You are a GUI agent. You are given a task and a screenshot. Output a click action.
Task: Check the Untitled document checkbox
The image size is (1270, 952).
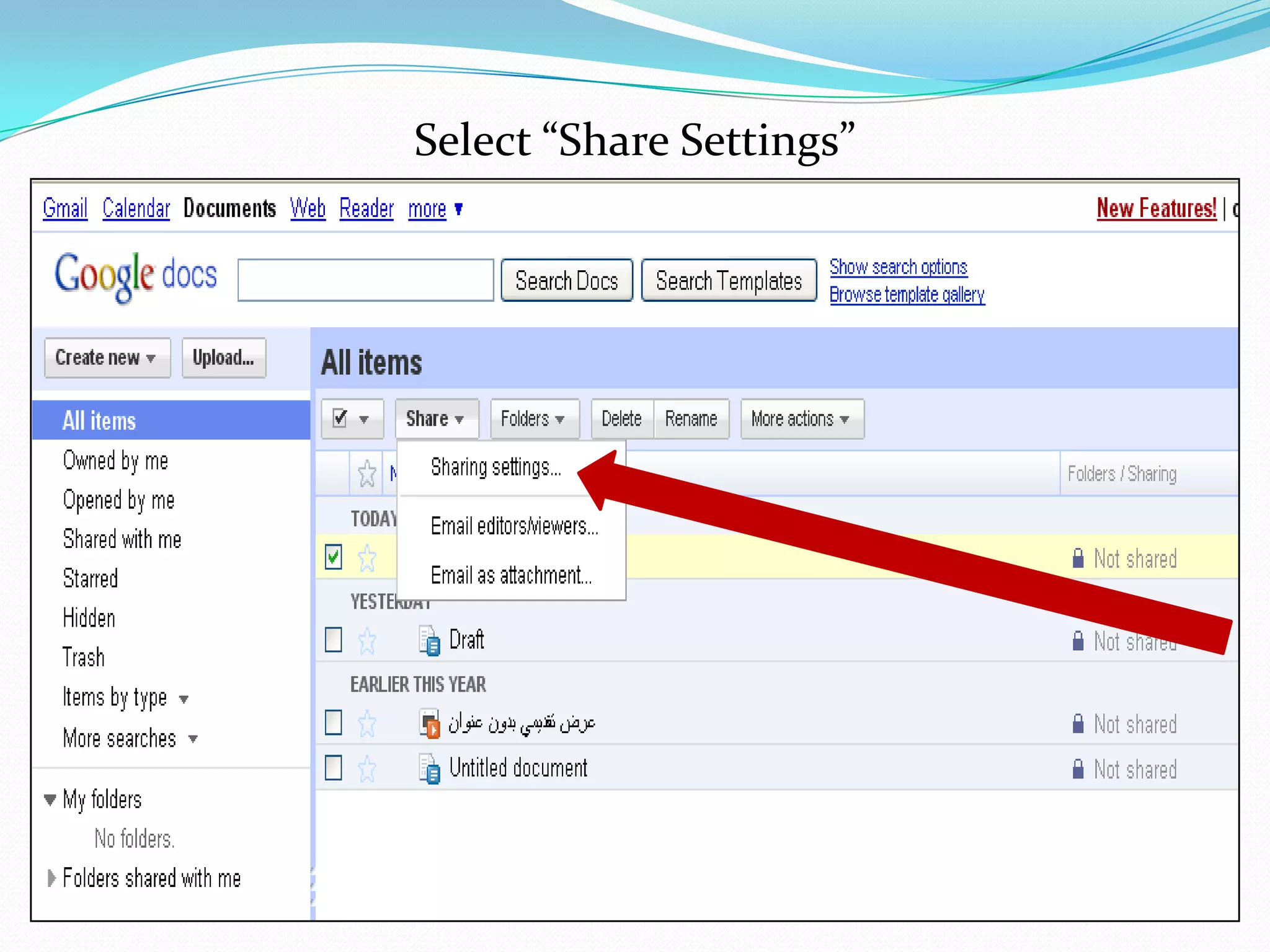[334, 768]
